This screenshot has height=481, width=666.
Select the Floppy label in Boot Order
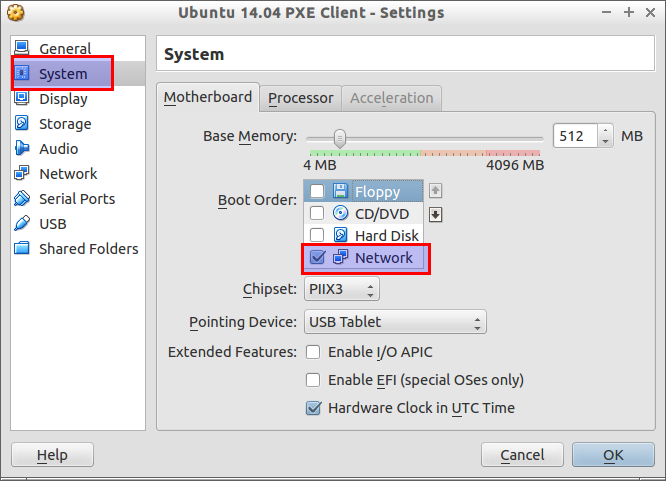377,192
